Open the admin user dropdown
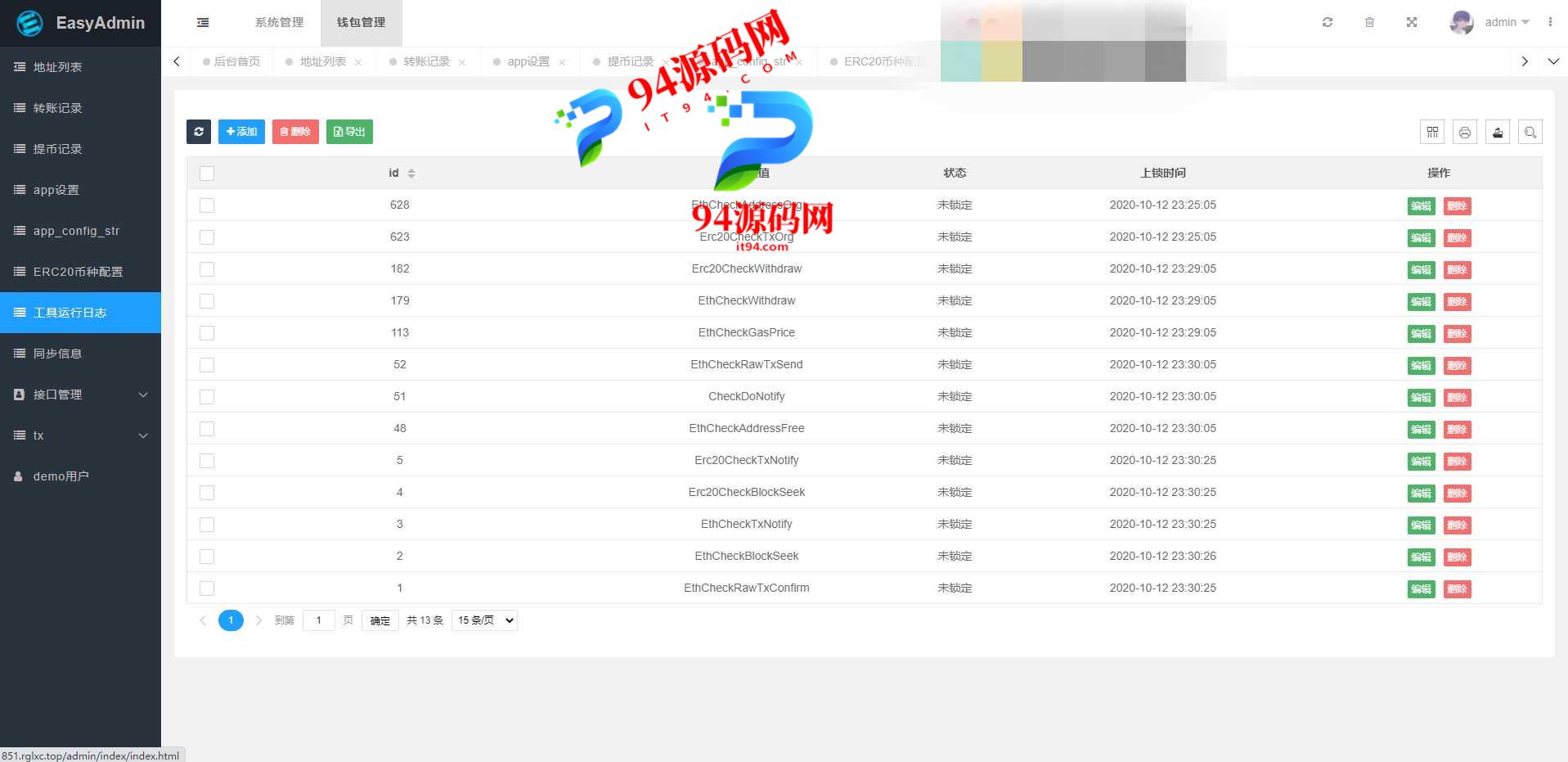 1507,22
